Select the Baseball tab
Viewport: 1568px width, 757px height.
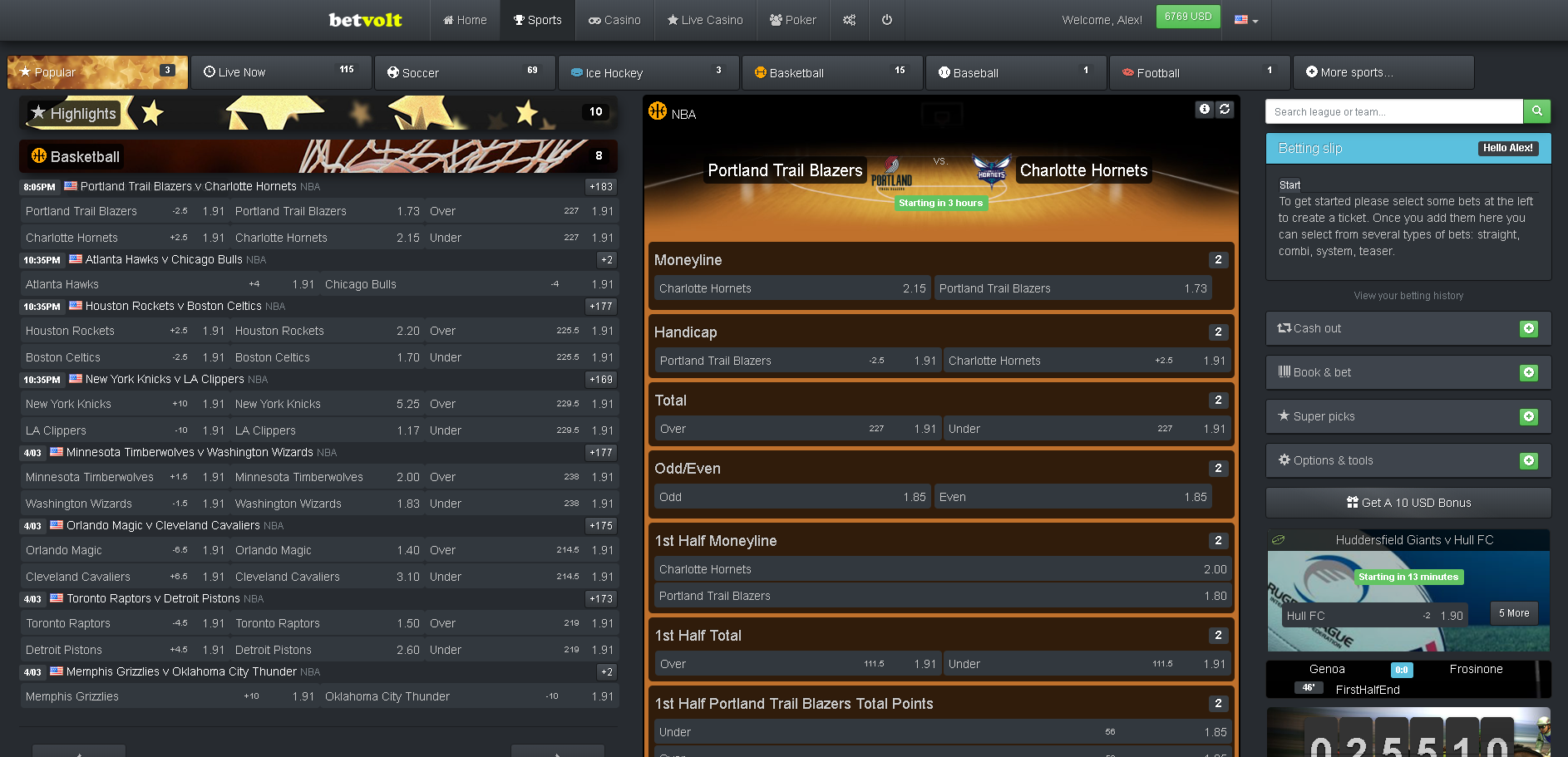pyautogui.click(x=1016, y=72)
